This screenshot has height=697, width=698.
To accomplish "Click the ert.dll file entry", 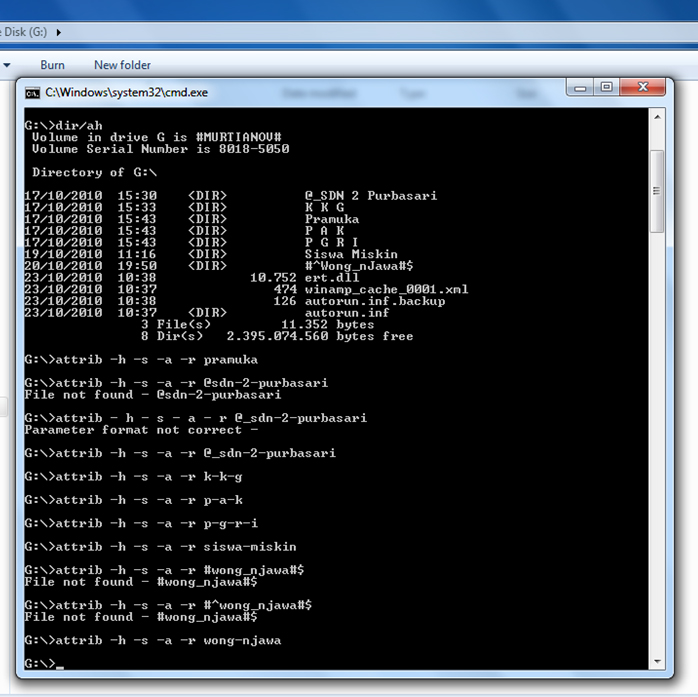I will (x=332, y=278).
